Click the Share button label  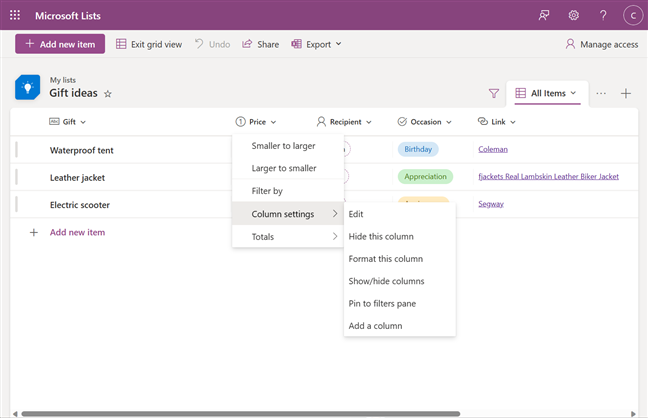[268, 44]
